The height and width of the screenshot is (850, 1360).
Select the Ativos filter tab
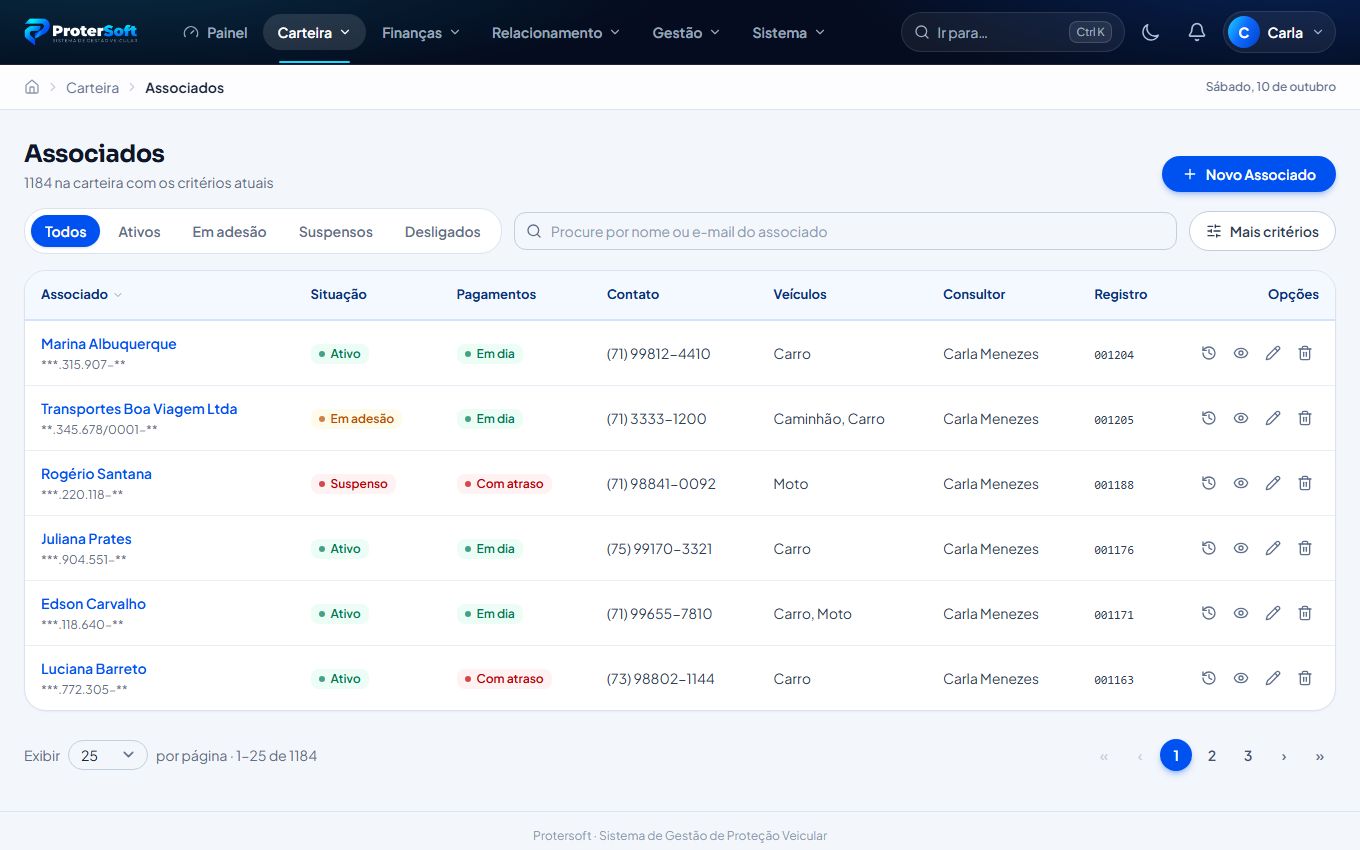pos(139,231)
